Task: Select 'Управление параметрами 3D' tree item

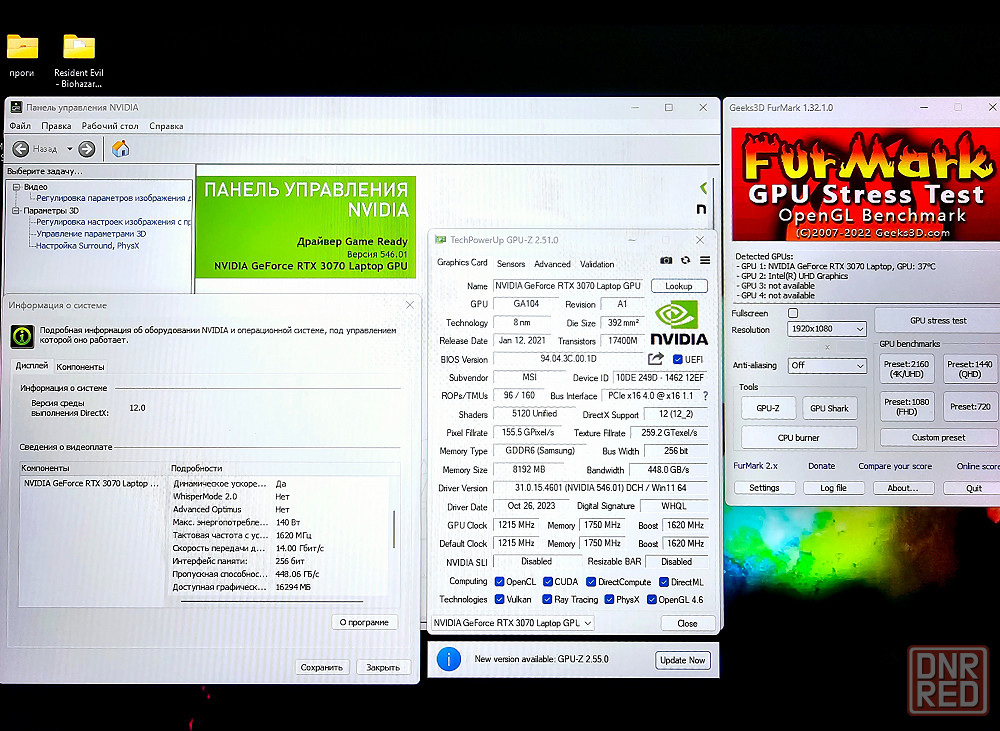Action: [91, 233]
